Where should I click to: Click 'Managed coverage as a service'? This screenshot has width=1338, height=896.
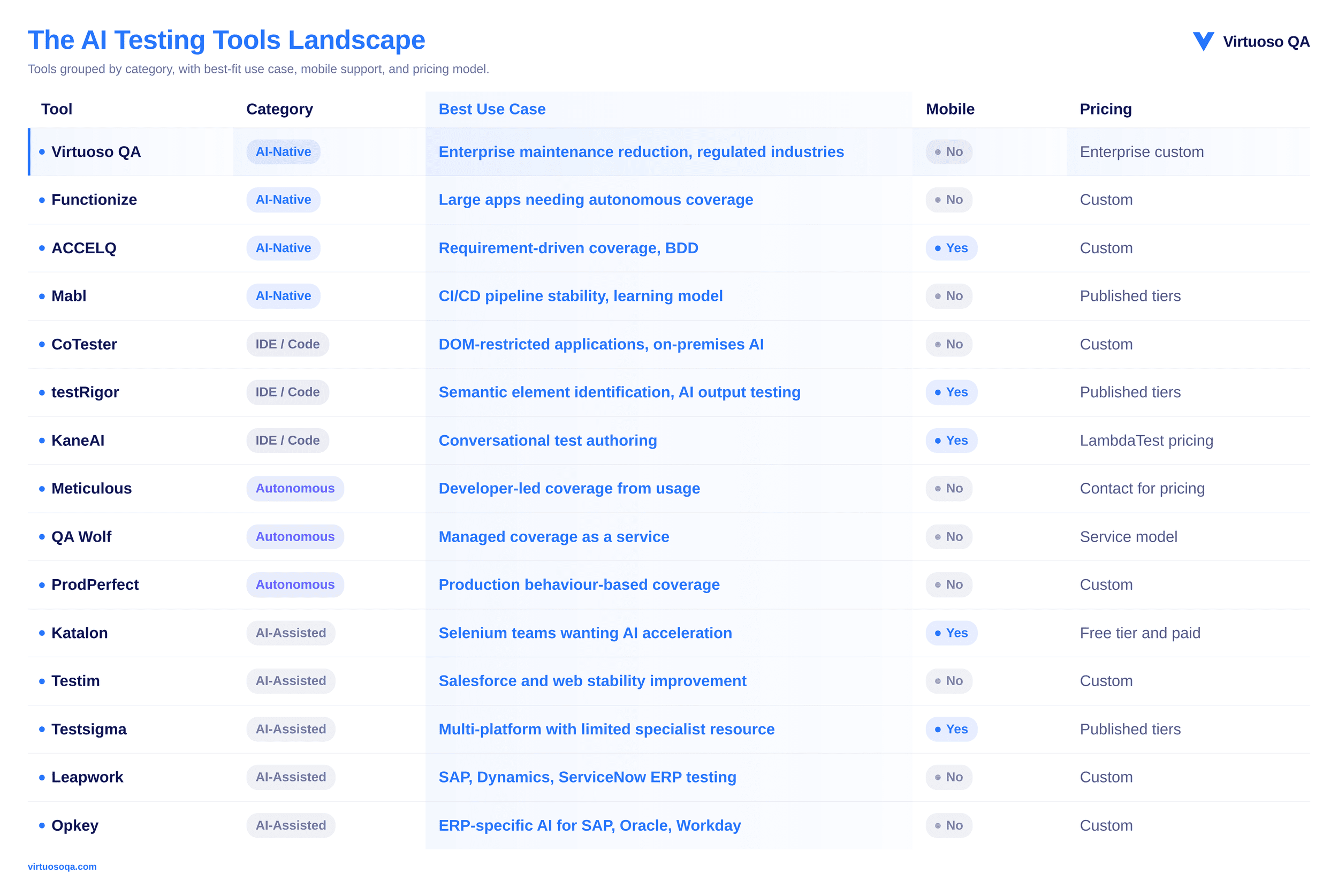(553, 537)
